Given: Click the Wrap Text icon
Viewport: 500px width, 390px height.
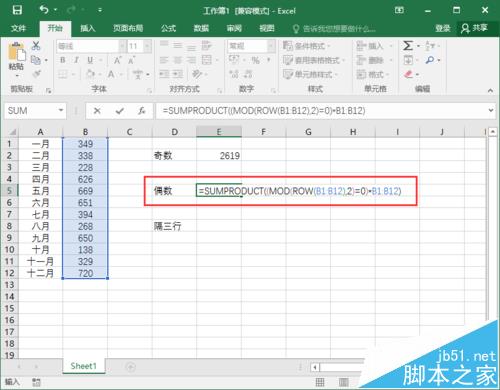Looking at the screenshot, I should 206,46.
